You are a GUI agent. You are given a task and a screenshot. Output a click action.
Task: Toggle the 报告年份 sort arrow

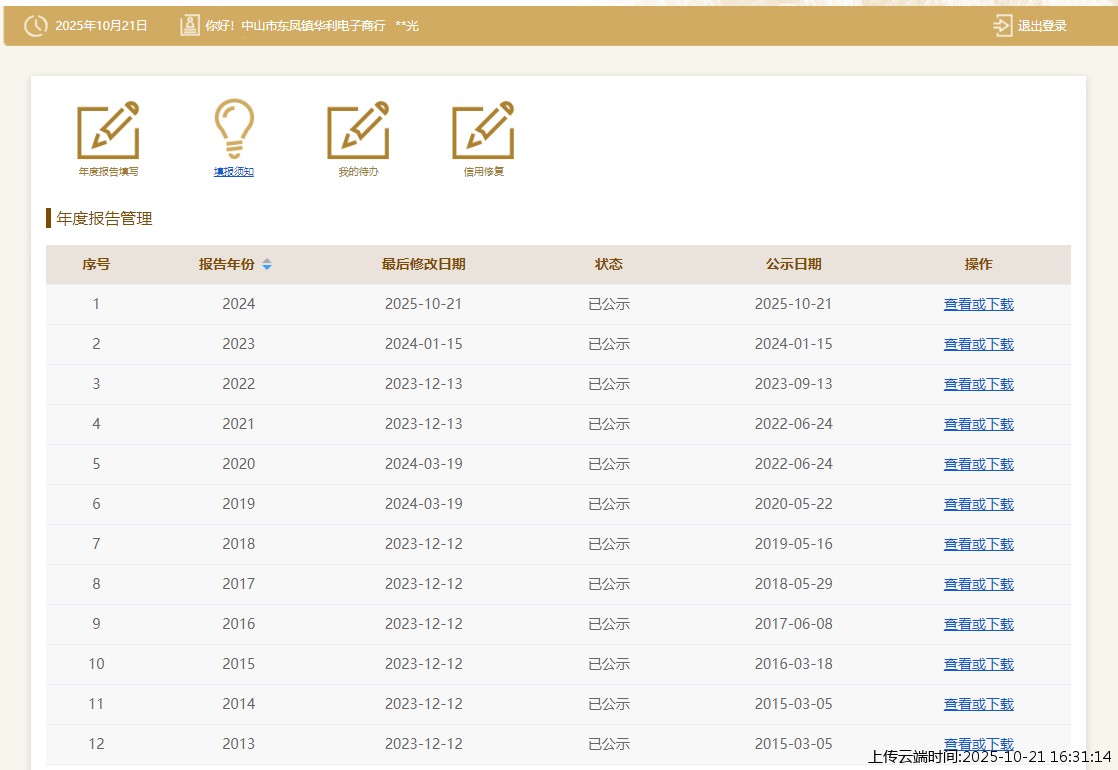[x=267, y=265]
